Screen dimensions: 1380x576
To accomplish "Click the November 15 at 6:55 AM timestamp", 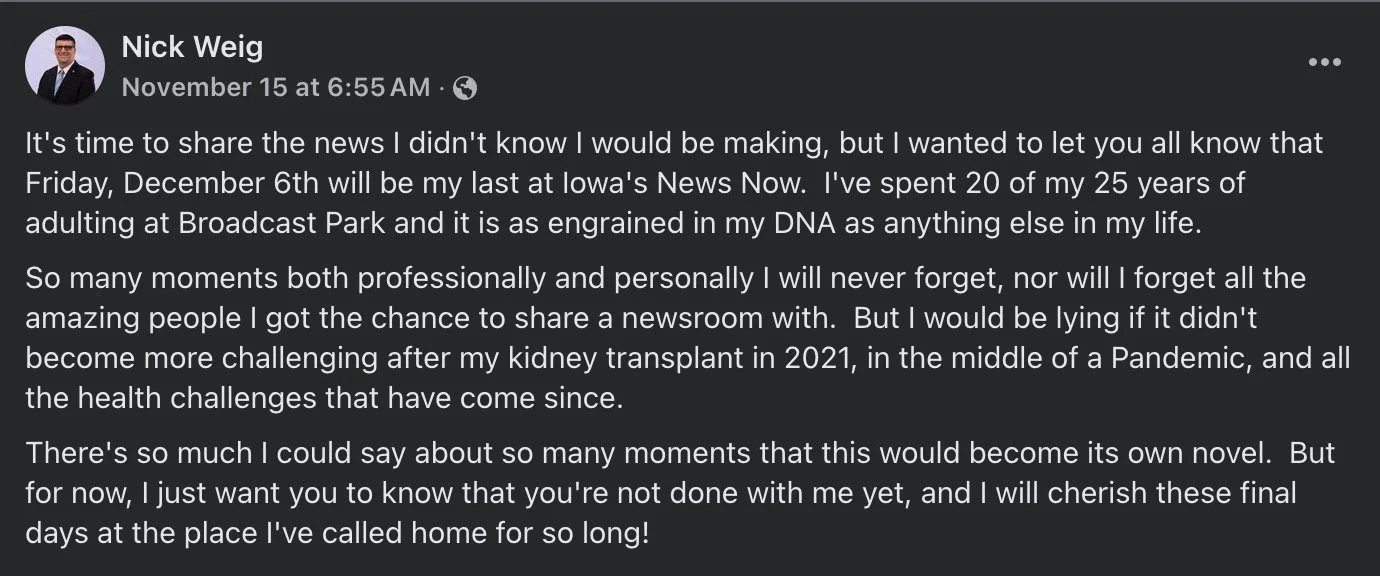I will [276, 88].
